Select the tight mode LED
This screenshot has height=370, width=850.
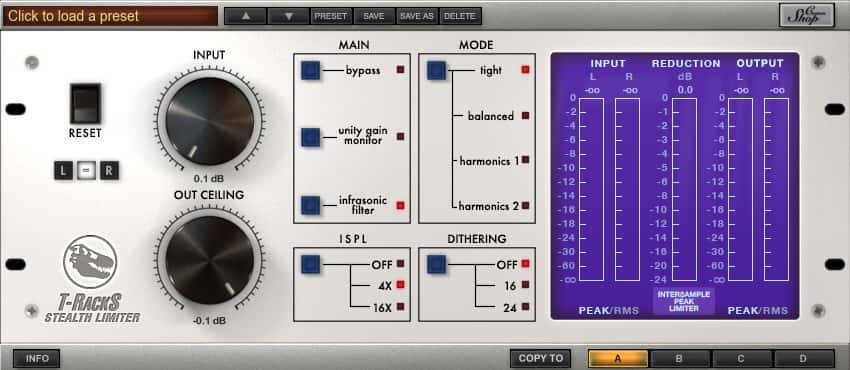click(x=525, y=69)
